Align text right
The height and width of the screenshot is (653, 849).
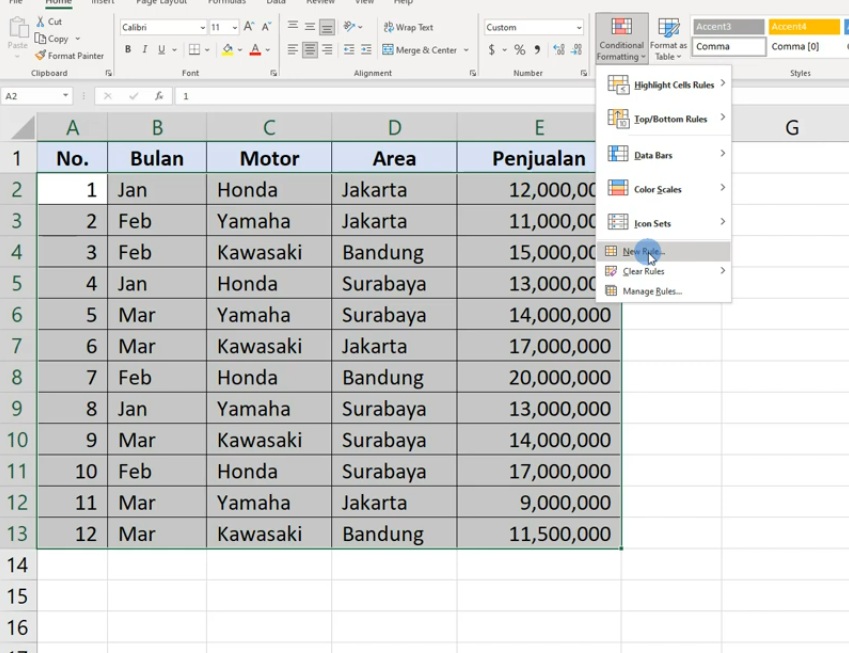327,50
